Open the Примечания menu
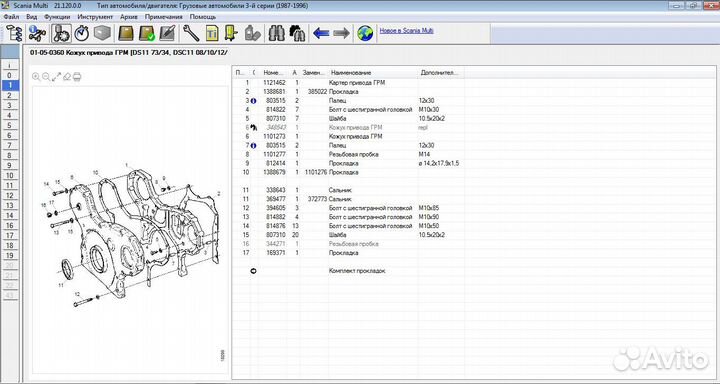 click(x=163, y=17)
